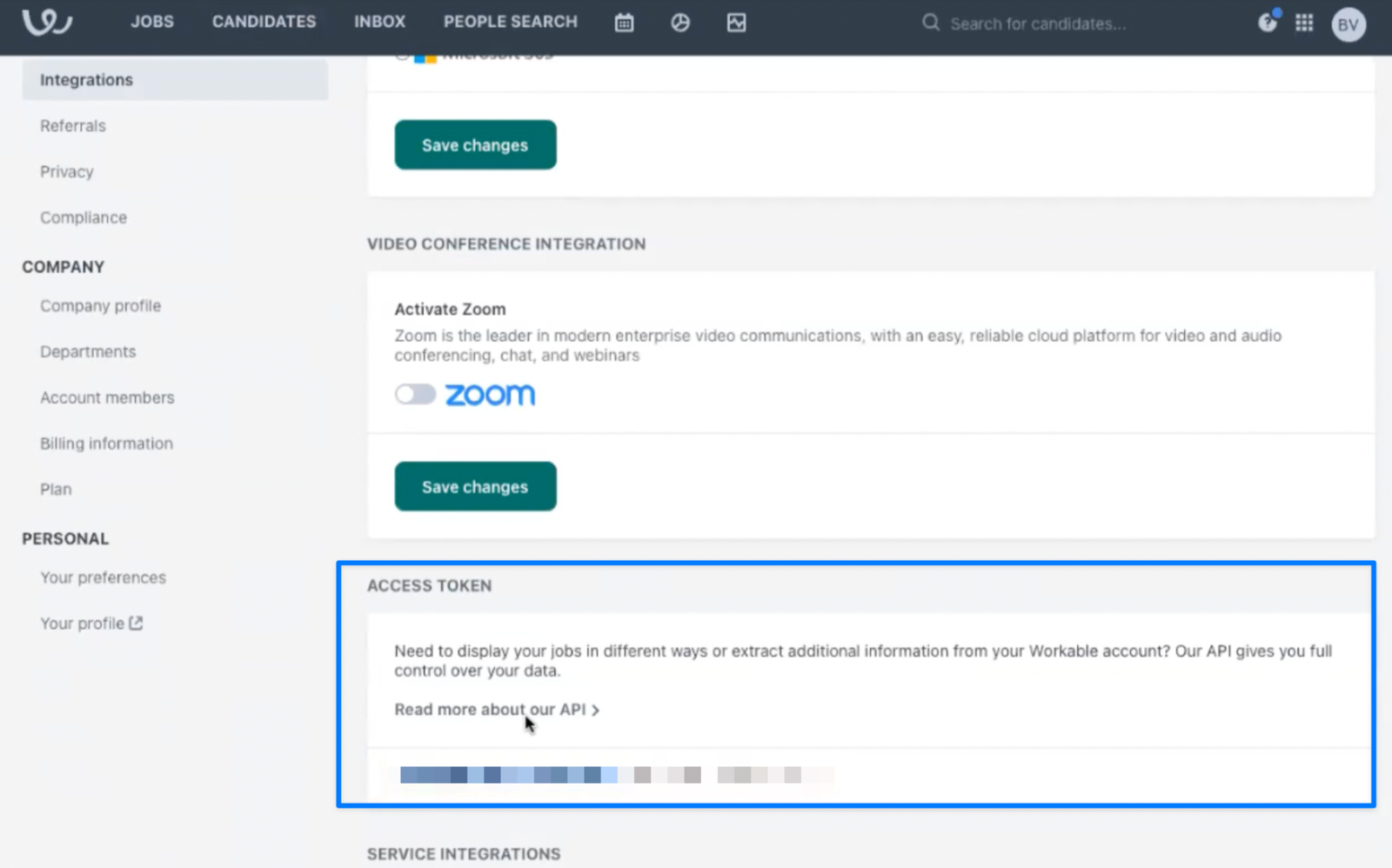Click the Workable logo icon
The height and width of the screenshot is (868, 1392).
(47, 22)
